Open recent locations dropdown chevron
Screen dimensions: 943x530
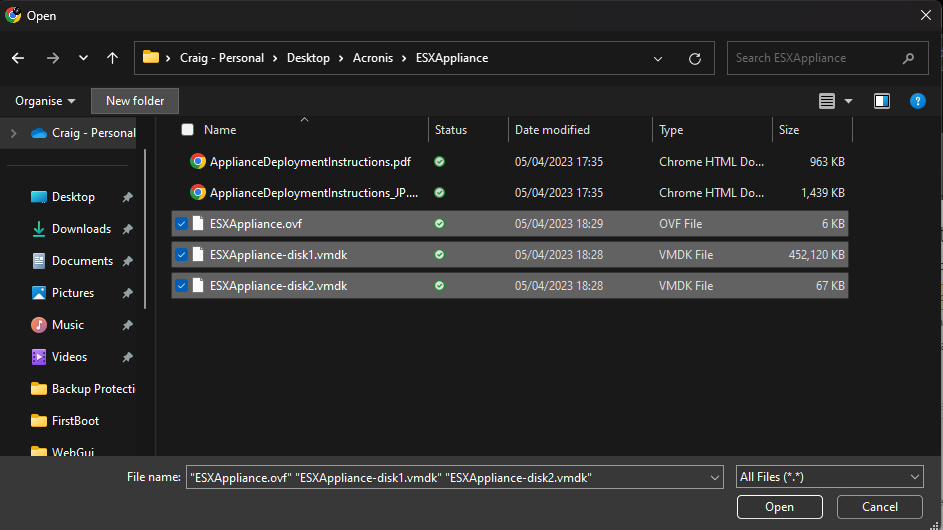(x=83, y=58)
